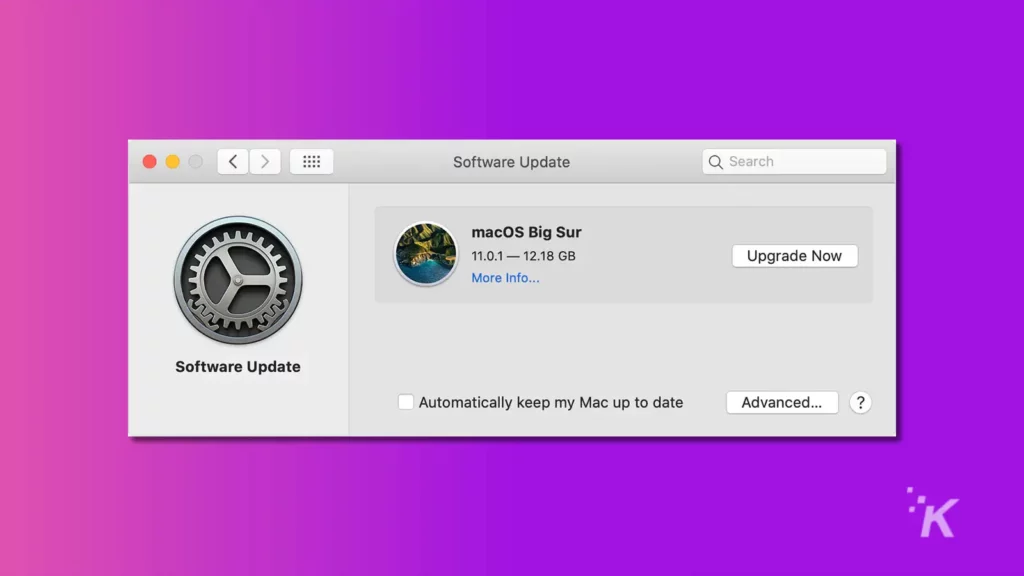1024x576 pixels.
Task: Click the 11.0.1 — 12.18 GB text
Action: (x=524, y=256)
